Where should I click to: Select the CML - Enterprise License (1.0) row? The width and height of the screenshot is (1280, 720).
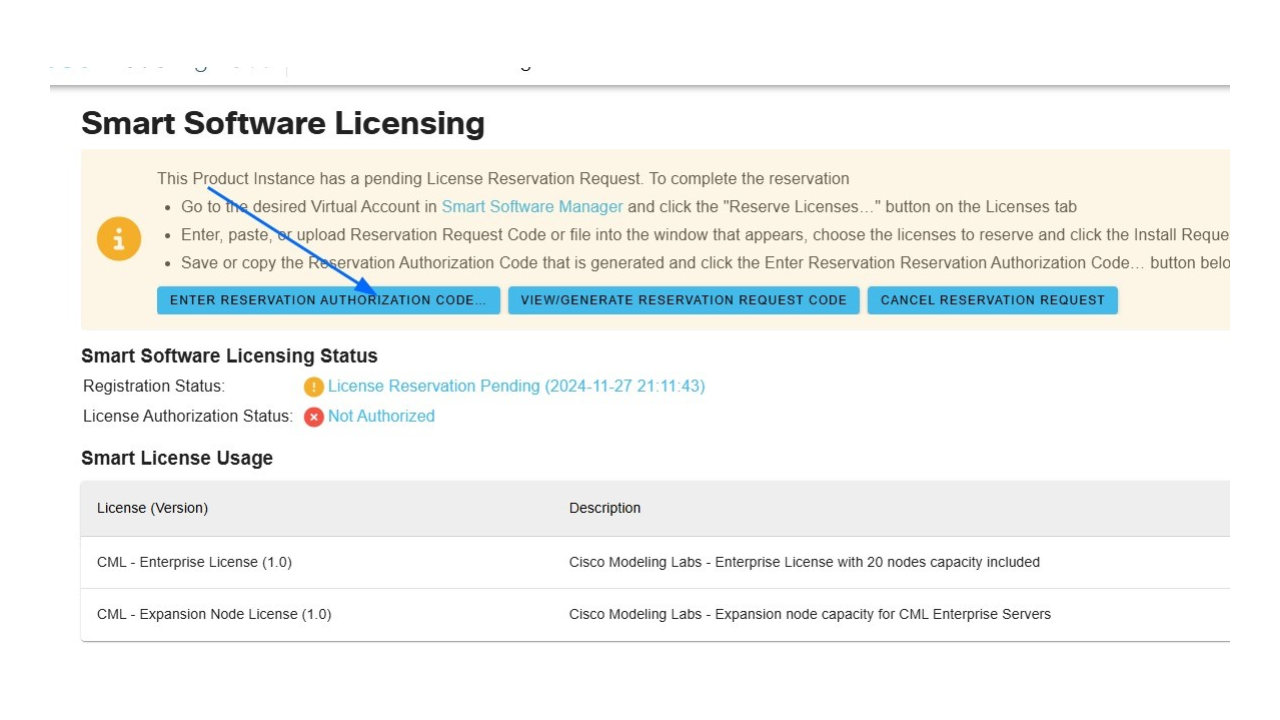(194, 562)
